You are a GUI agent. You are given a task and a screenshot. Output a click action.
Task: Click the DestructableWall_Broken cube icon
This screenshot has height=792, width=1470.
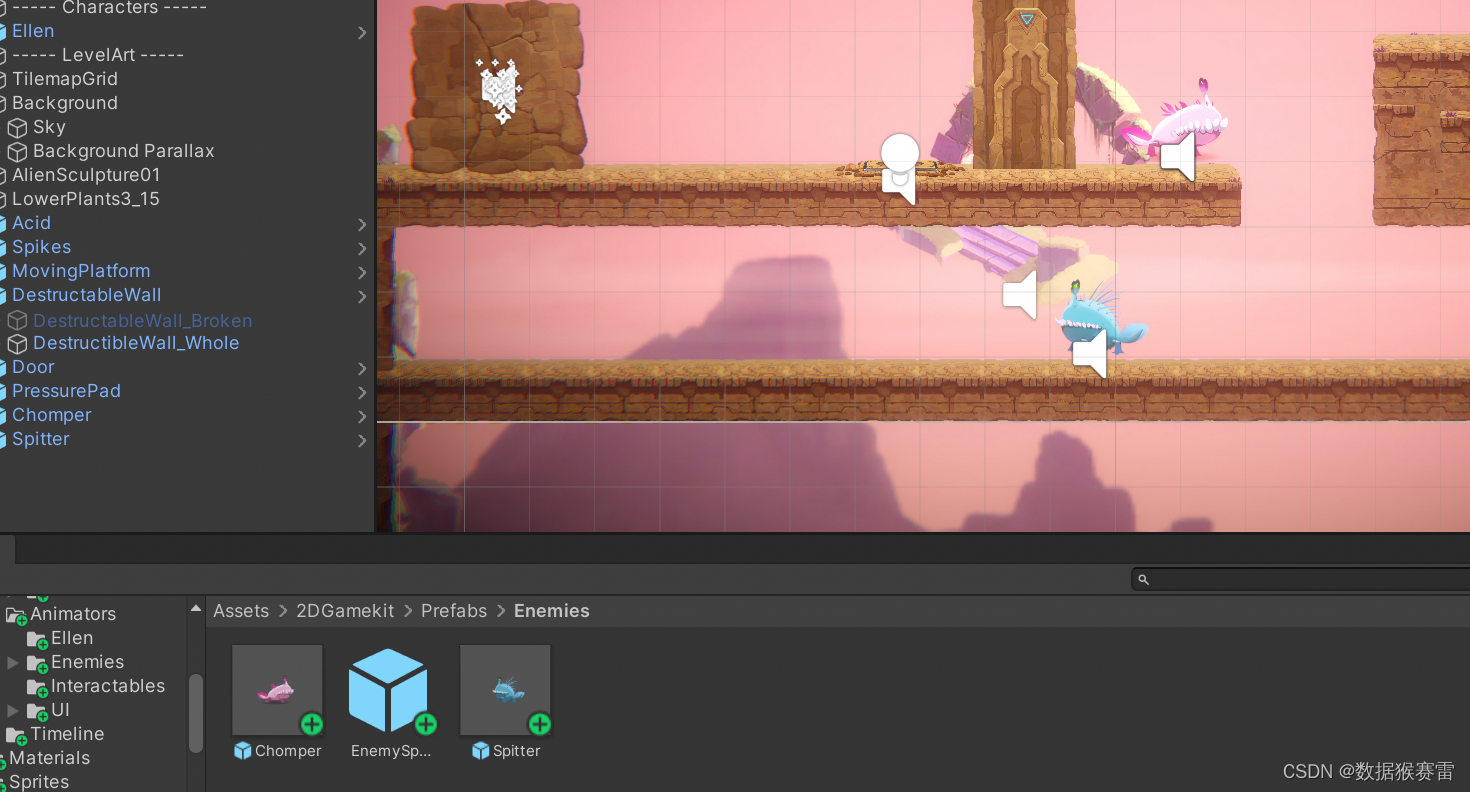(17, 320)
